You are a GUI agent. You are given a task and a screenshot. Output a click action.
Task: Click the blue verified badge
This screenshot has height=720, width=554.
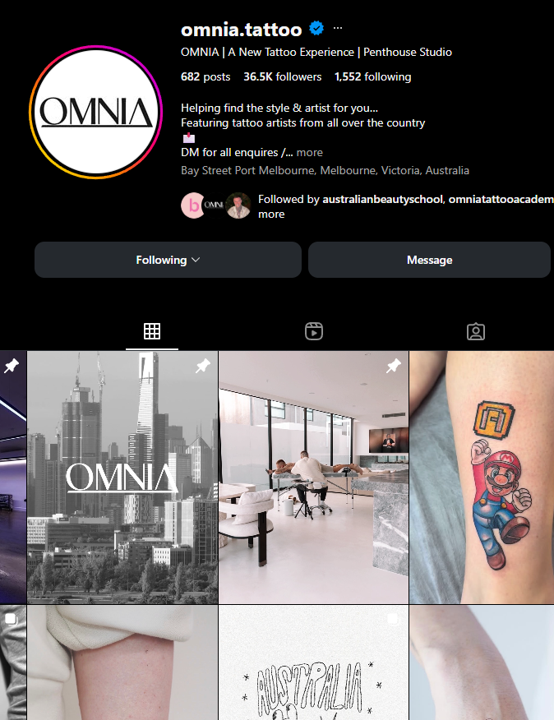tap(316, 28)
